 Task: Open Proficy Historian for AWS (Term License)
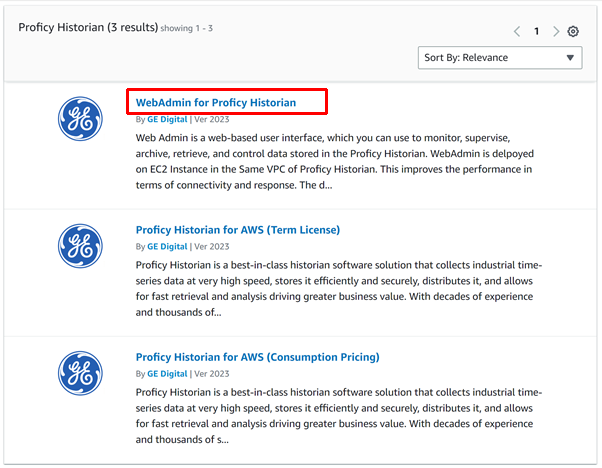[238, 230]
